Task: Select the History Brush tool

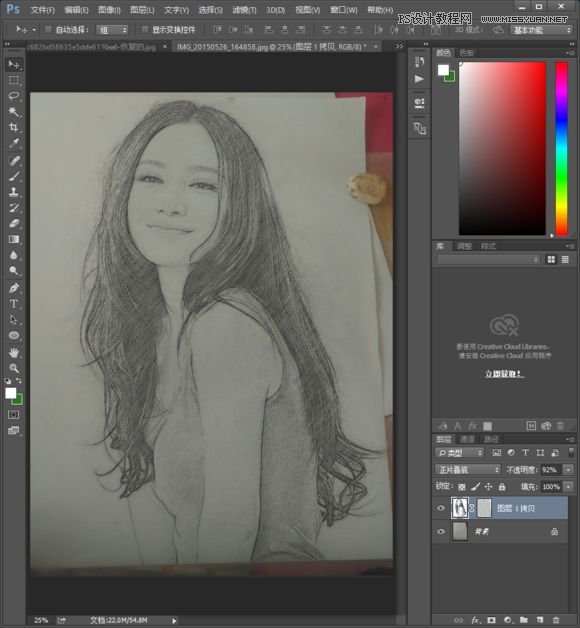Action: pyautogui.click(x=14, y=207)
